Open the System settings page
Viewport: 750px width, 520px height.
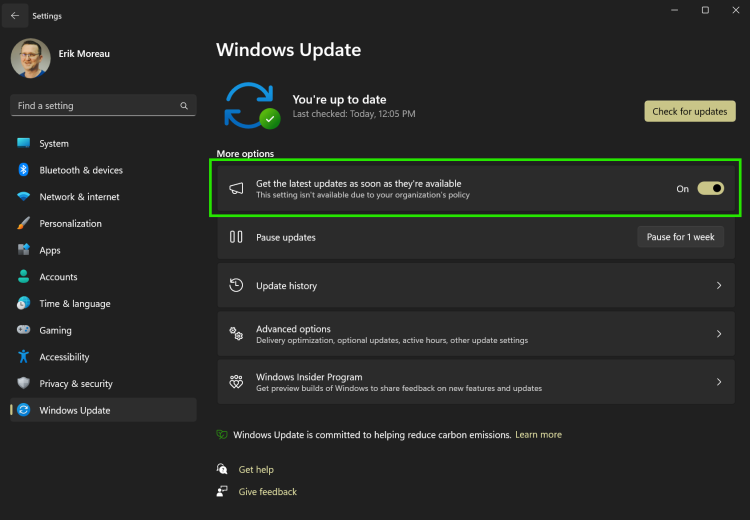(x=54, y=144)
